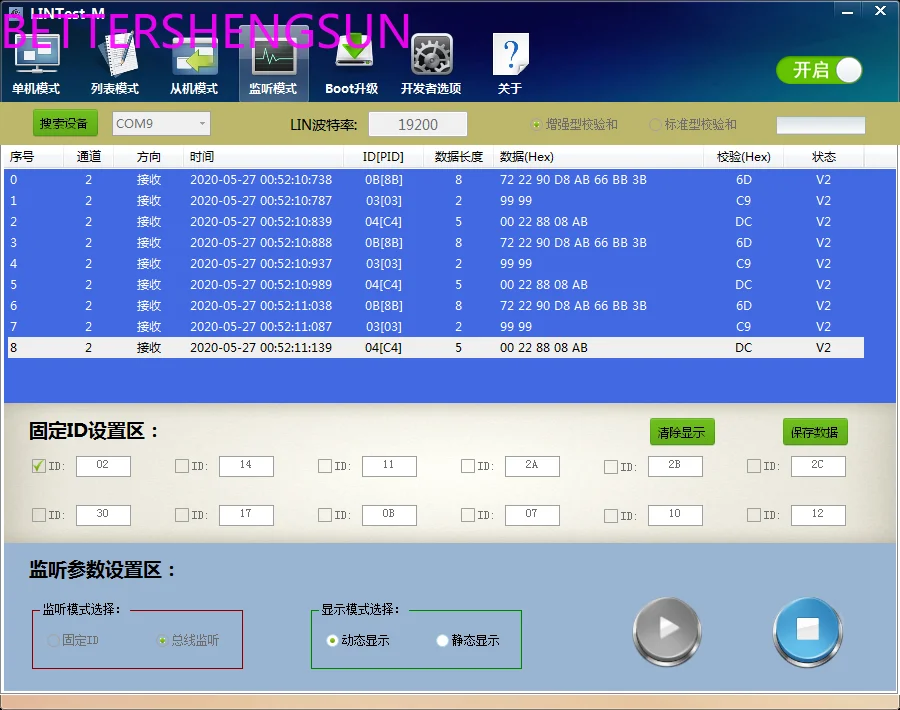This screenshot has height=710, width=900.
Task: Click the empty field beside 标准型校验和
Action: click(x=821, y=125)
